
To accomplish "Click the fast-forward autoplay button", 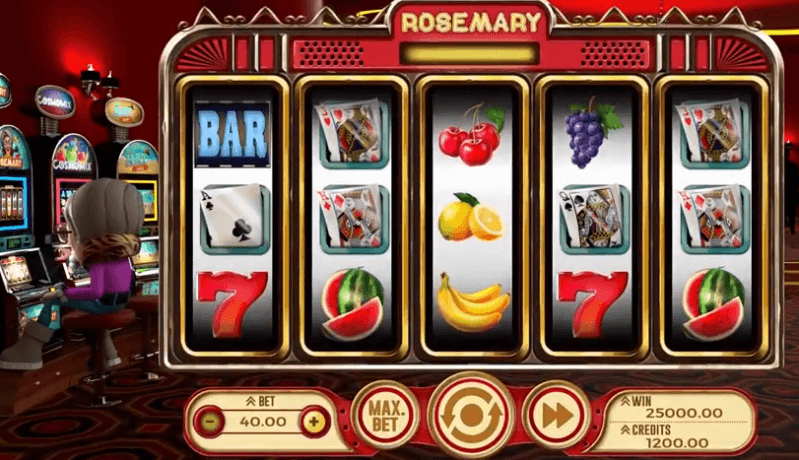I will (556, 415).
